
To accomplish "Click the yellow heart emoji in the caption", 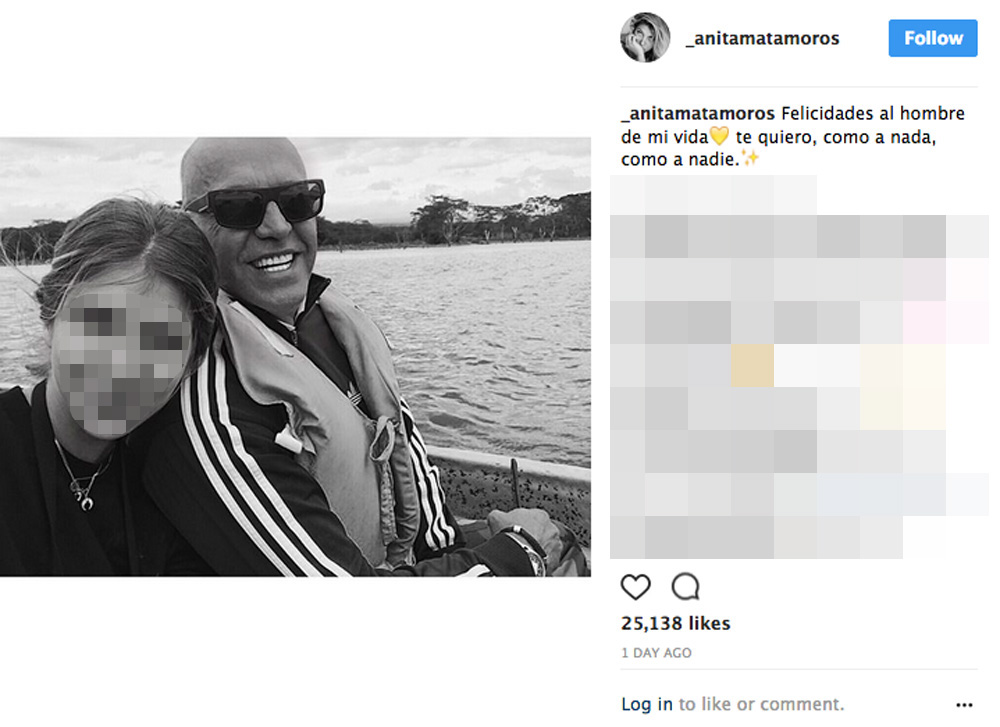I will tap(719, 136).
